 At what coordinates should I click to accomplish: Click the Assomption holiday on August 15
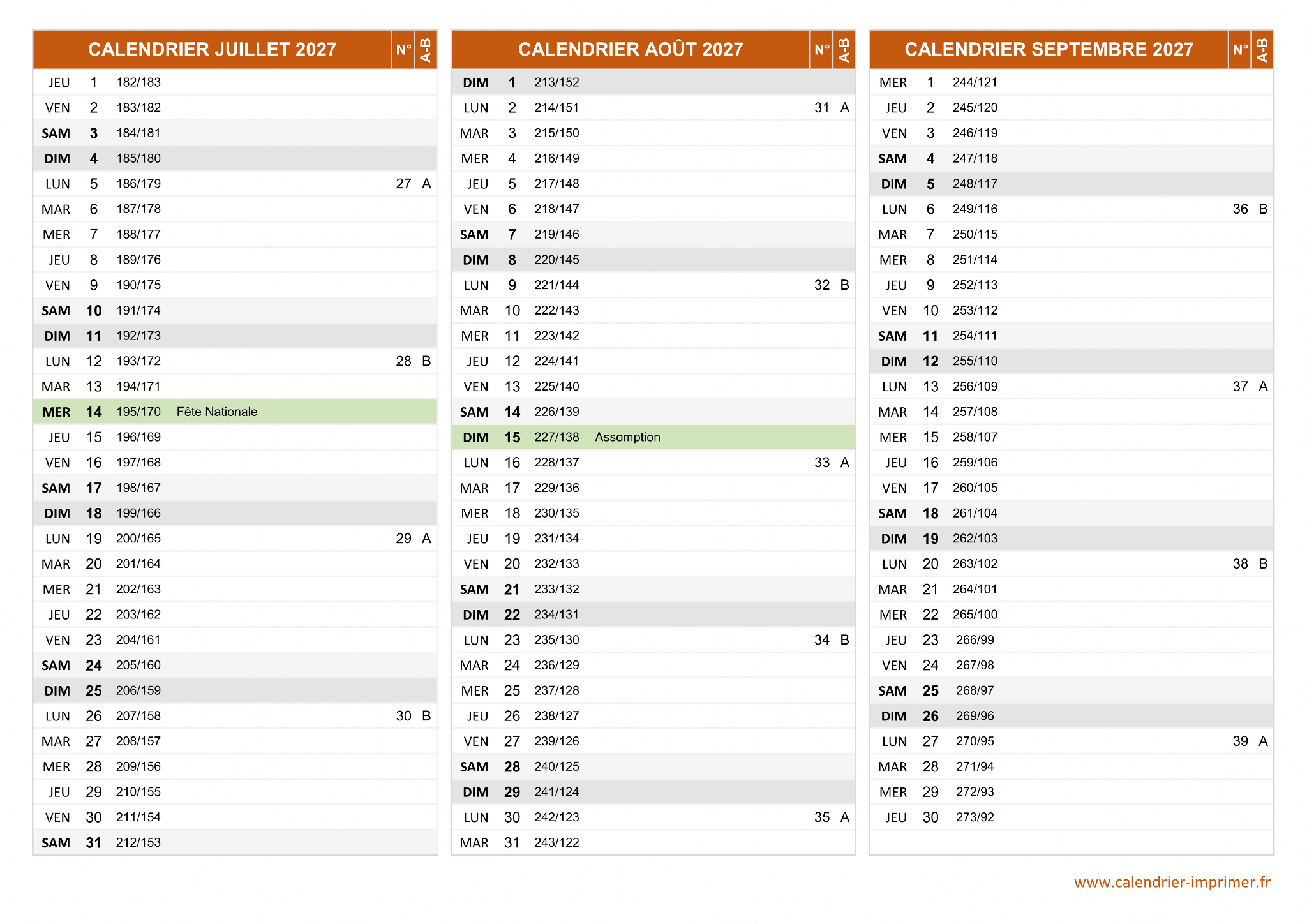pos(627,437)
